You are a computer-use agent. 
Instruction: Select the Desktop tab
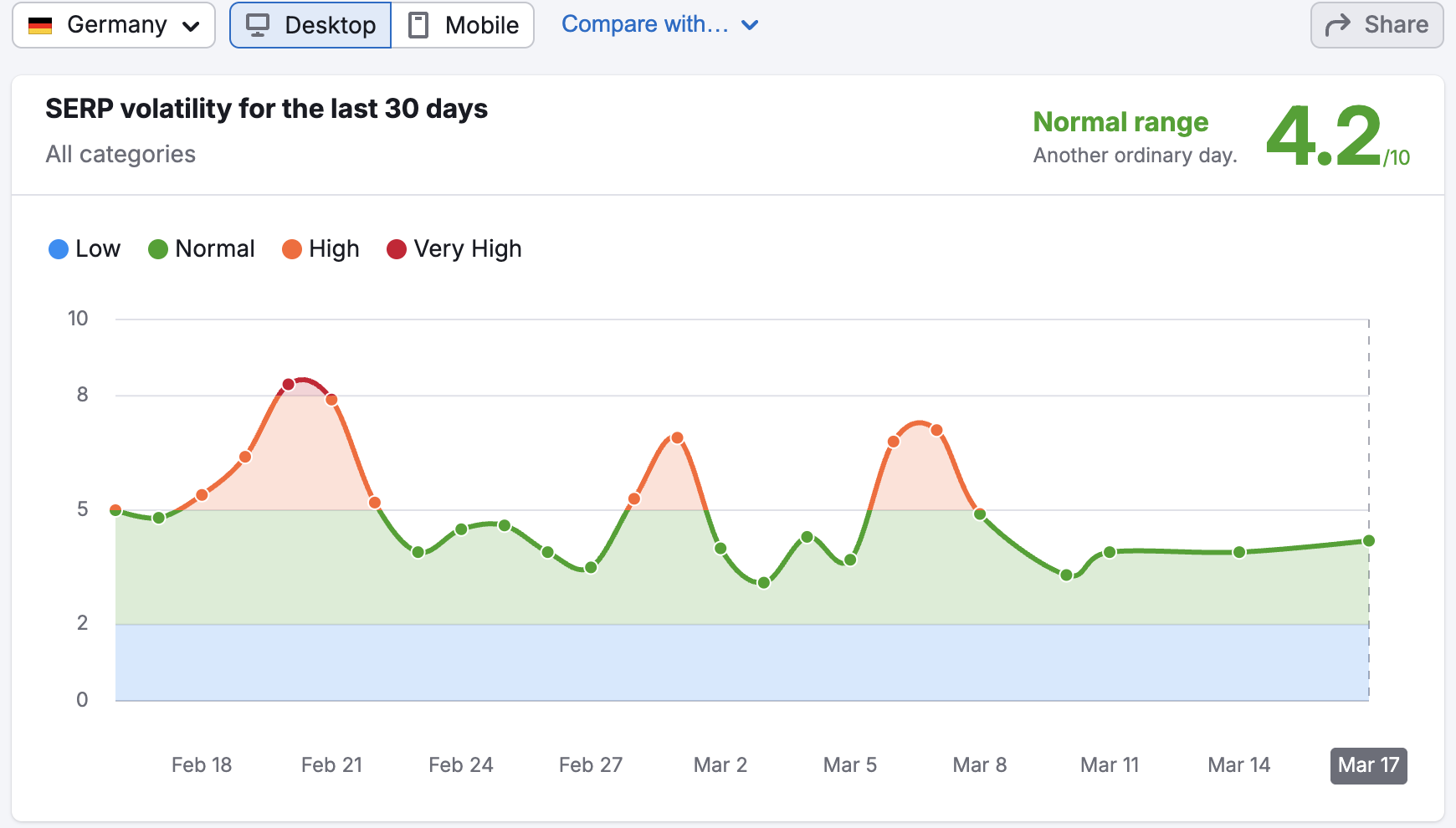click(310, 24)
